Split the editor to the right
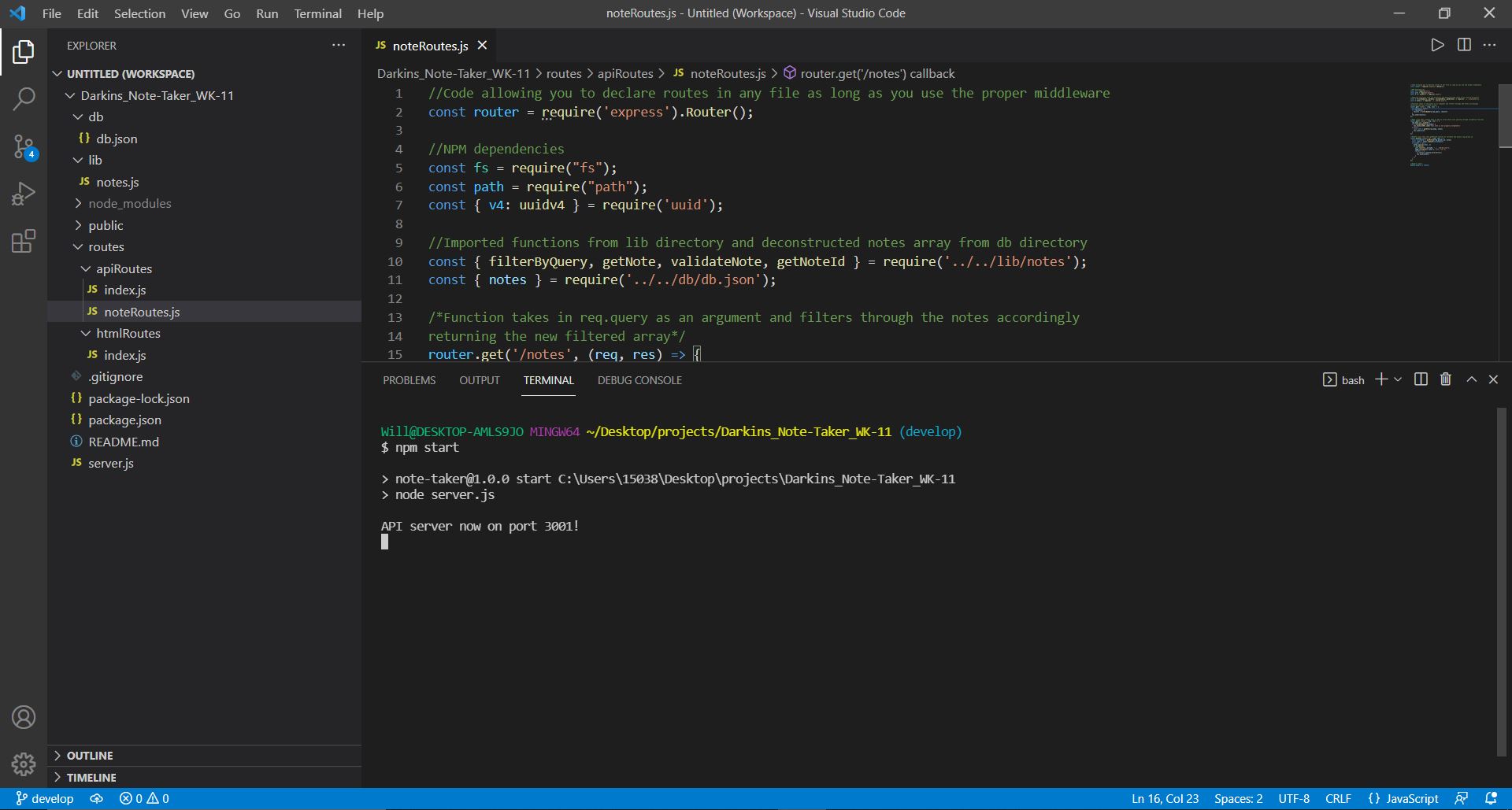Image resolution: width=1512 pixels, height=810 pixels. click(x=1464, y=45)
